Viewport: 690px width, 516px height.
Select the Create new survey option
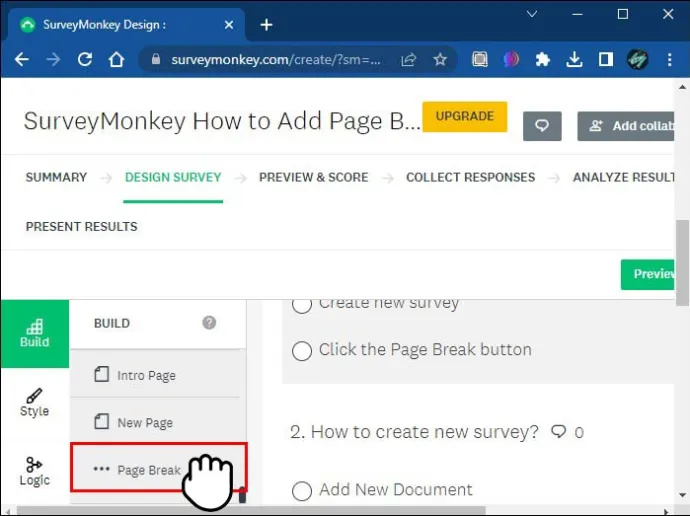click(x=302, y=304)
